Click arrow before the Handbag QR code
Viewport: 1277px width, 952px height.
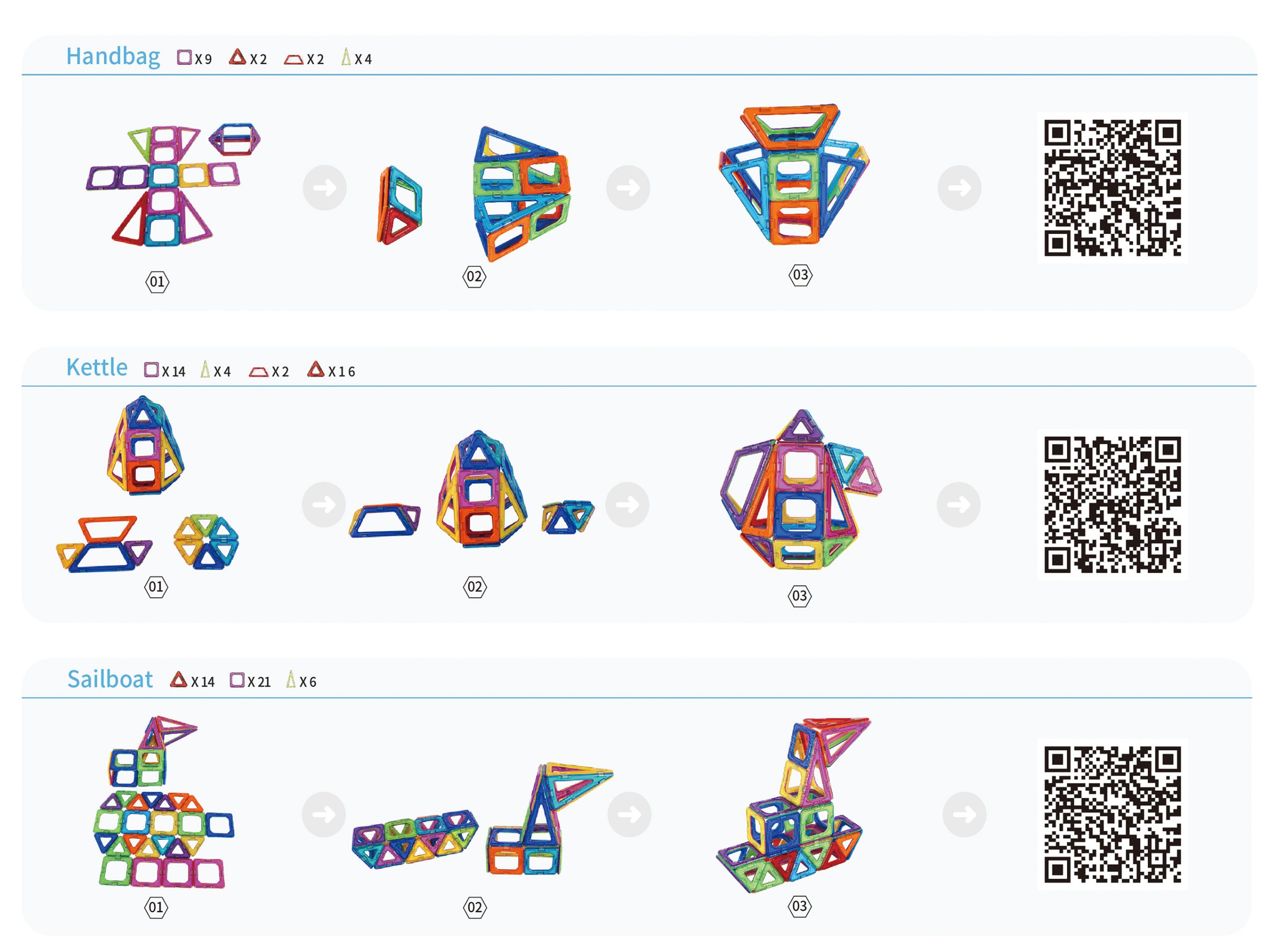[959, 188]
